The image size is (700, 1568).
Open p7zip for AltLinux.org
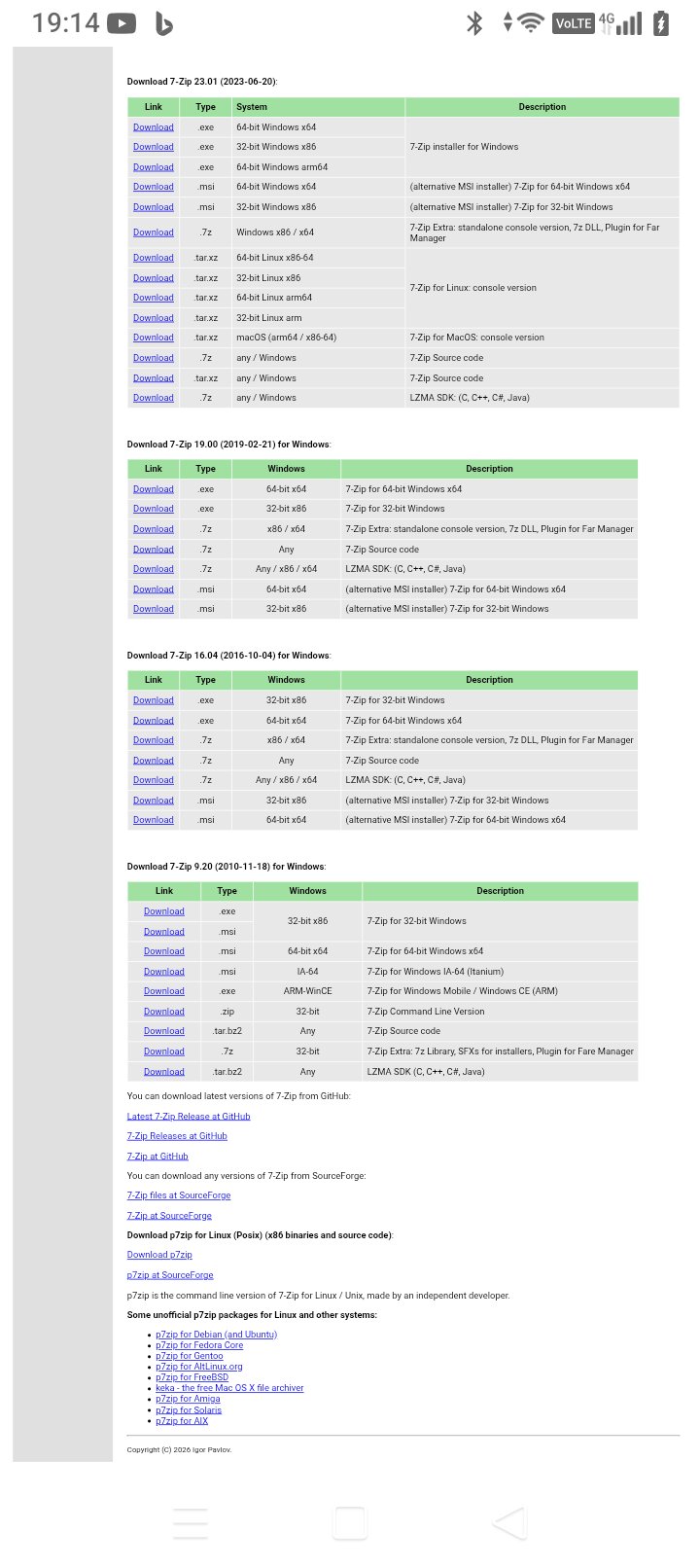click(x=199, y=1367)
